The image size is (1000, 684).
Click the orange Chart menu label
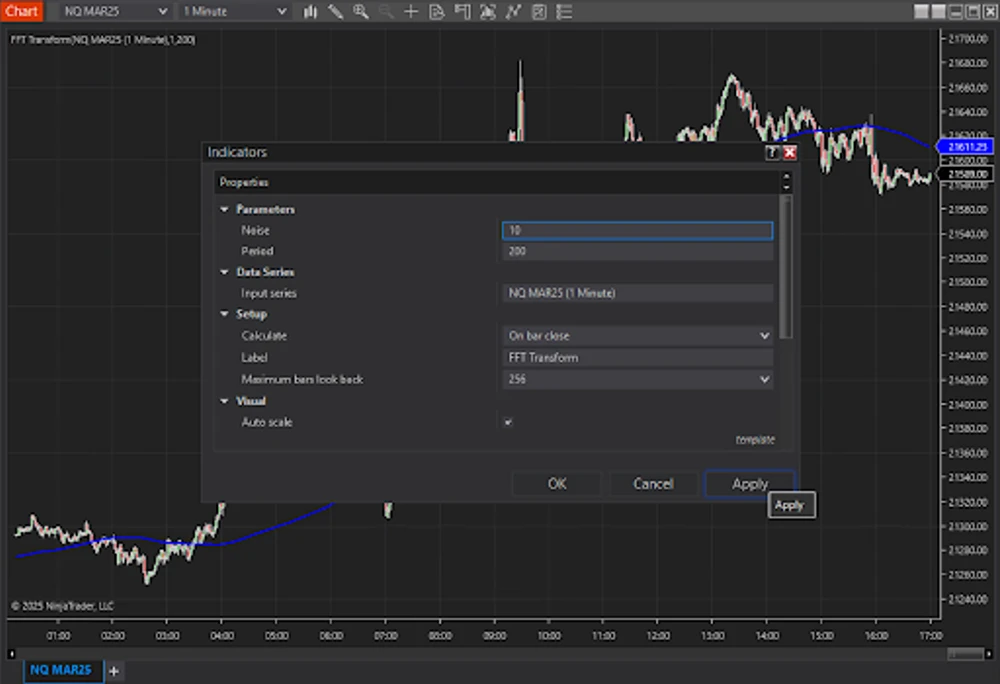click(x=22, y=11)
